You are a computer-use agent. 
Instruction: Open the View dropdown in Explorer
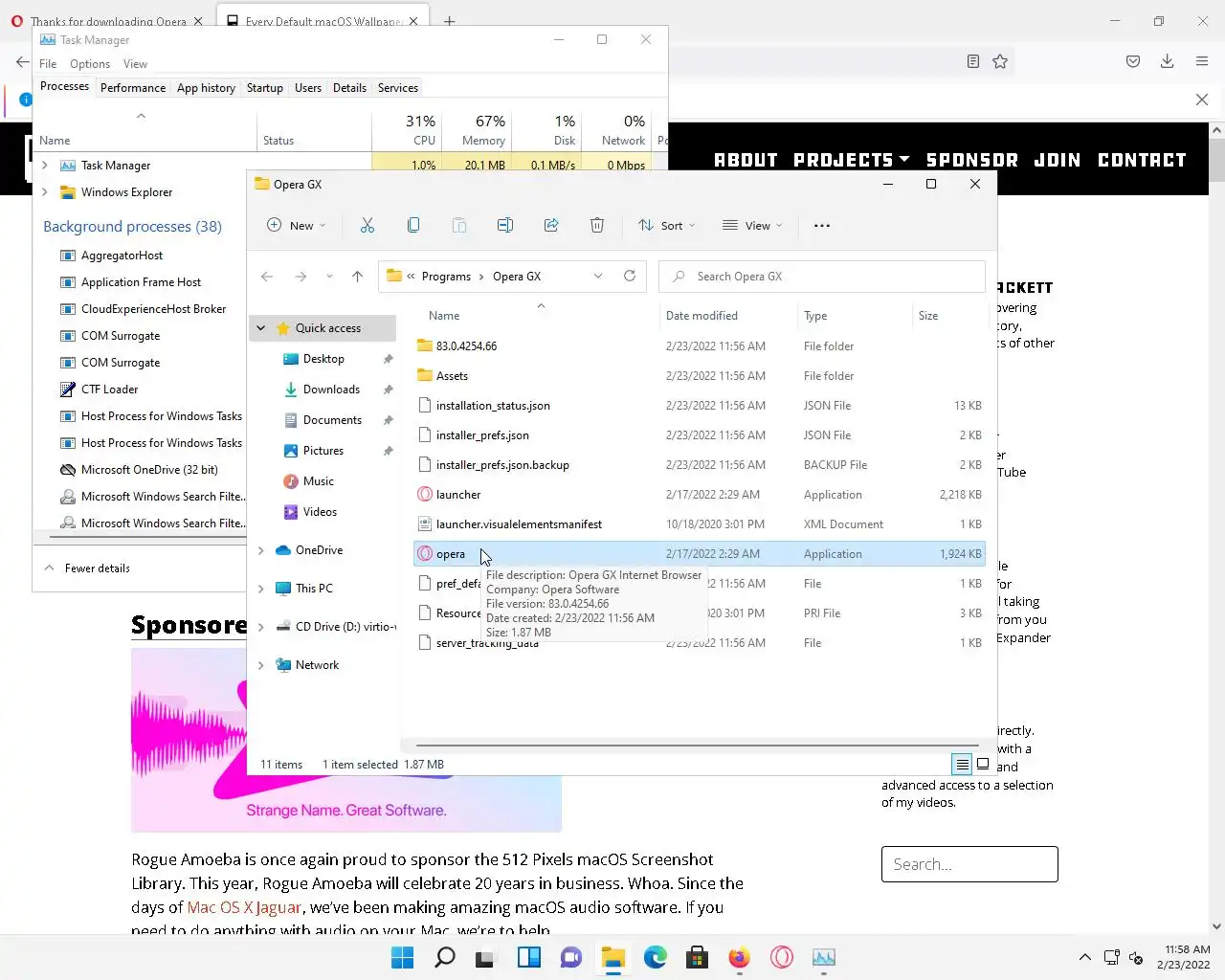click(752, 226)
